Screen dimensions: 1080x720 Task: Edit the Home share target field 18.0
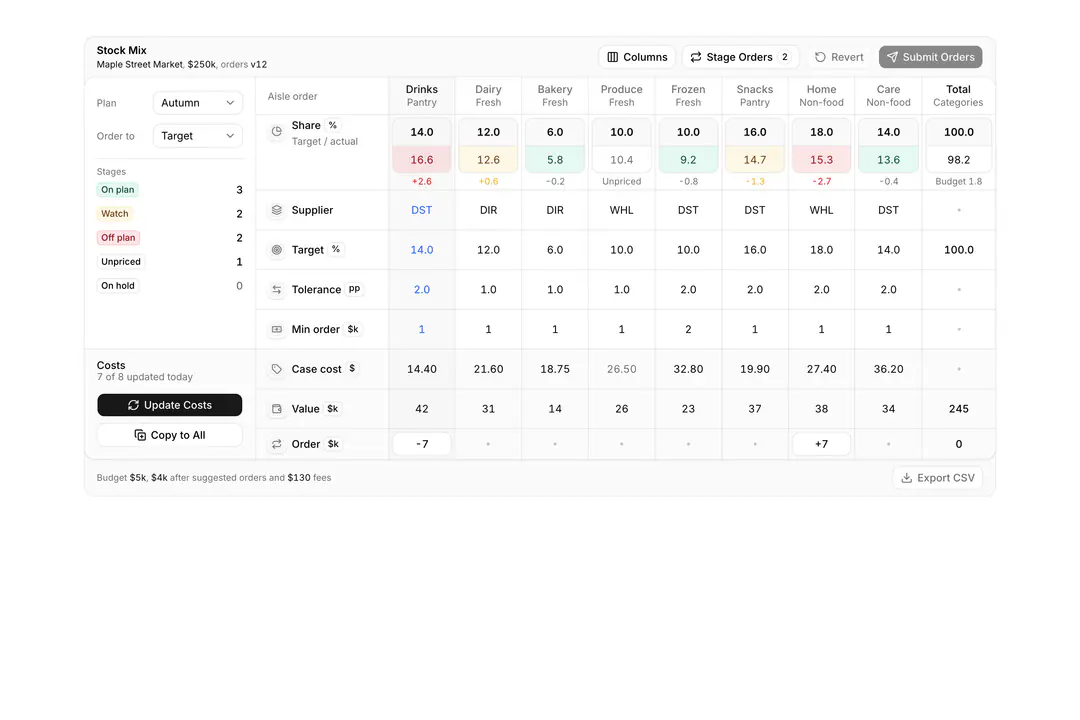822,132
